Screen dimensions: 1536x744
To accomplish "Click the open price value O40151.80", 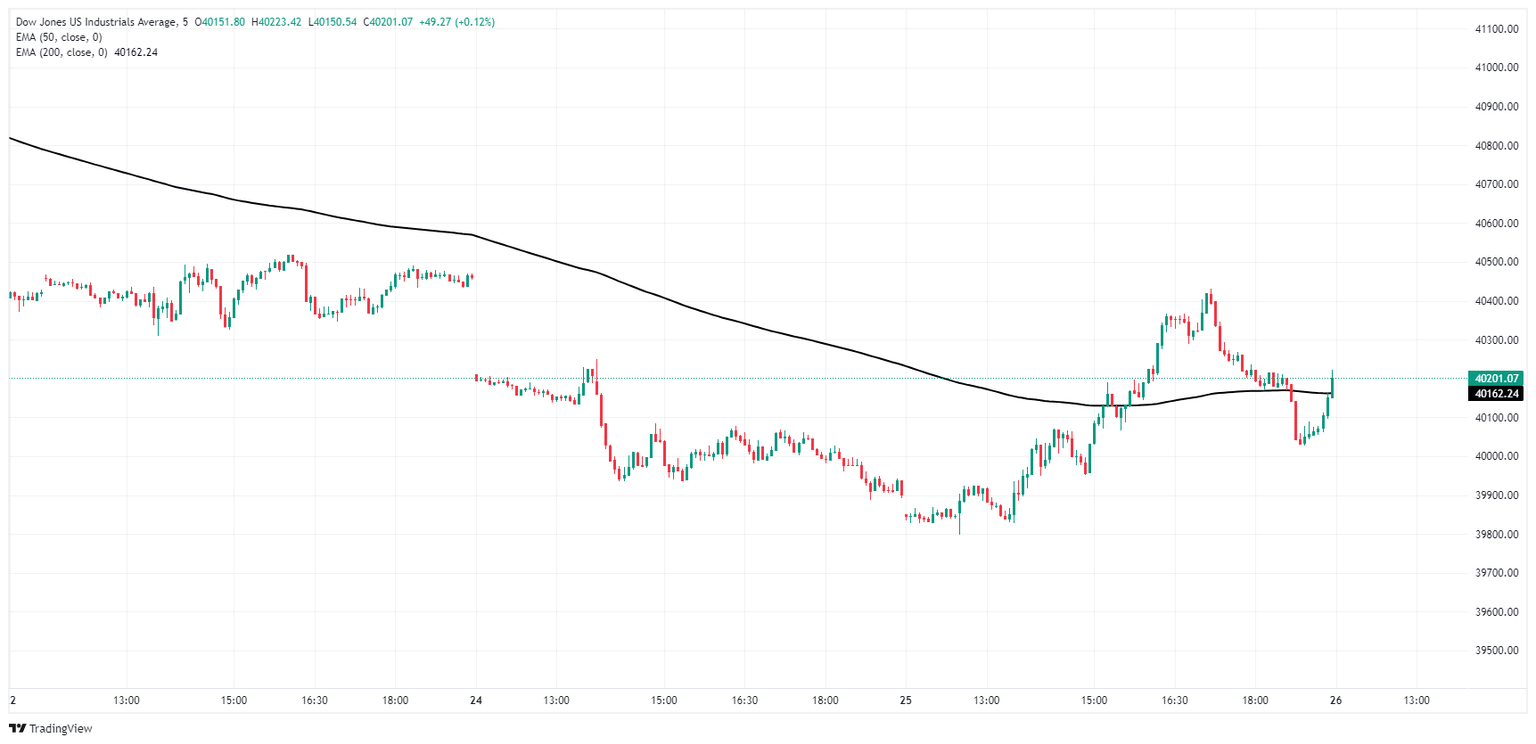I will click(220, 22).
